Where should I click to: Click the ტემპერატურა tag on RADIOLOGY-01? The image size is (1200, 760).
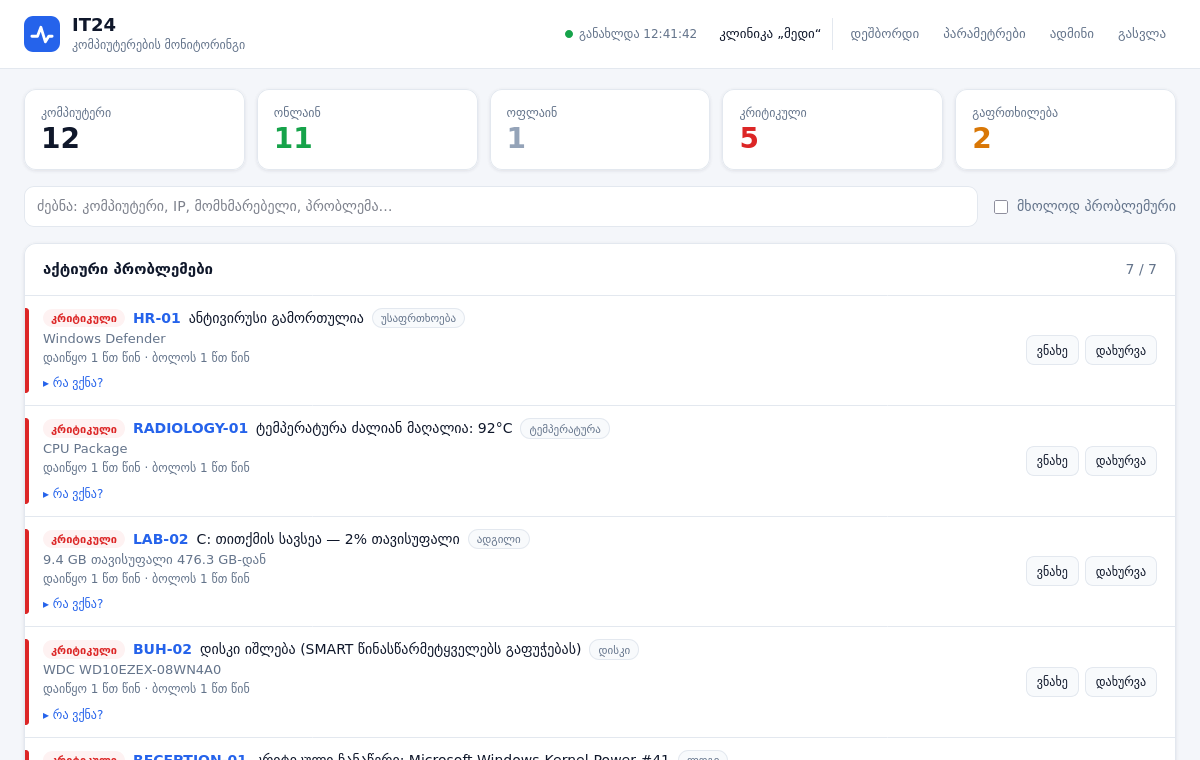pyautogui.click(x=565, y=429)
